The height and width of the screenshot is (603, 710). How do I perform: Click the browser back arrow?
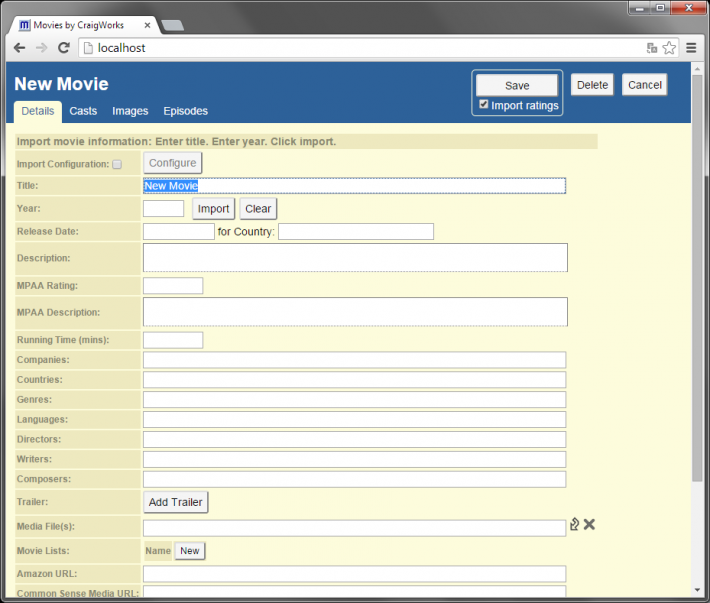[19, 48]
